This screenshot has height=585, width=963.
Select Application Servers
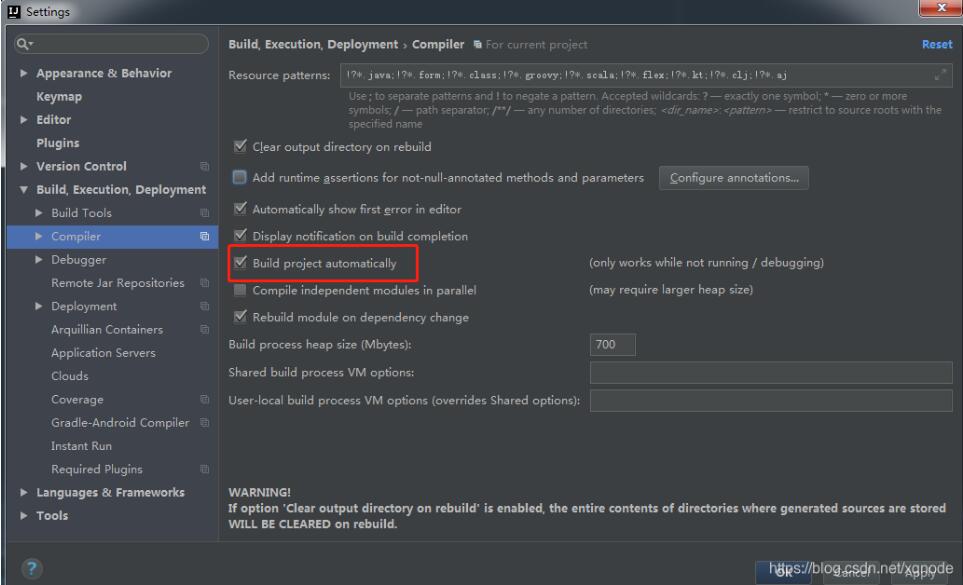pos(103,353)
